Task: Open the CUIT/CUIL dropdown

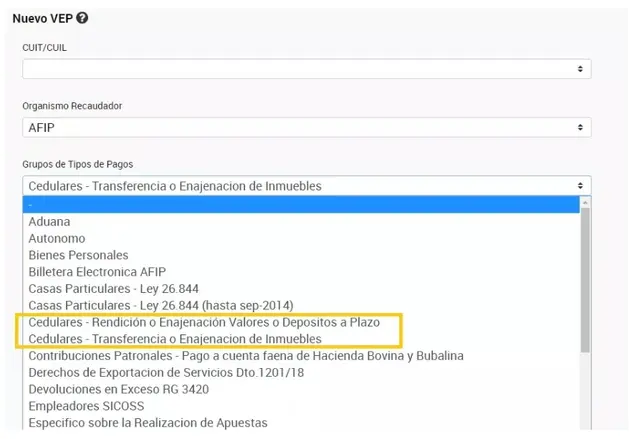Action: pos(307,69)
